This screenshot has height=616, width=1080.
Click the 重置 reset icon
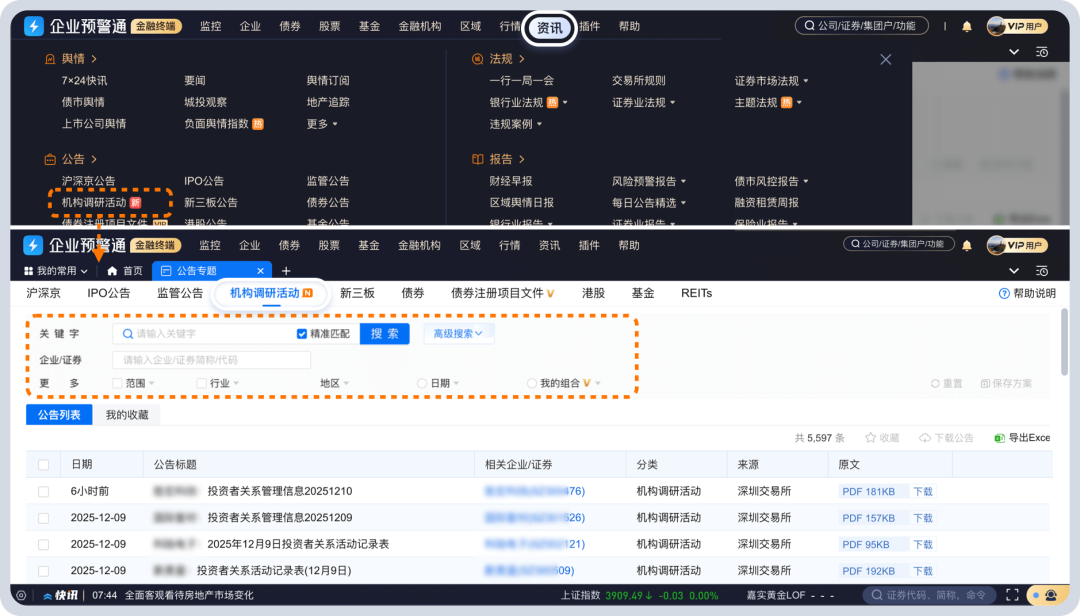pyautogui.click(x=935, y=383)
